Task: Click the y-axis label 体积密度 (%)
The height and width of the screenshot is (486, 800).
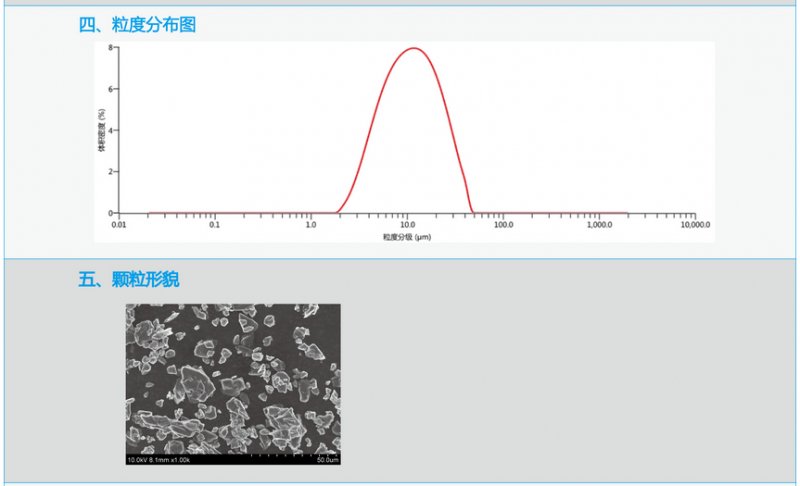Action: [102, 130]
